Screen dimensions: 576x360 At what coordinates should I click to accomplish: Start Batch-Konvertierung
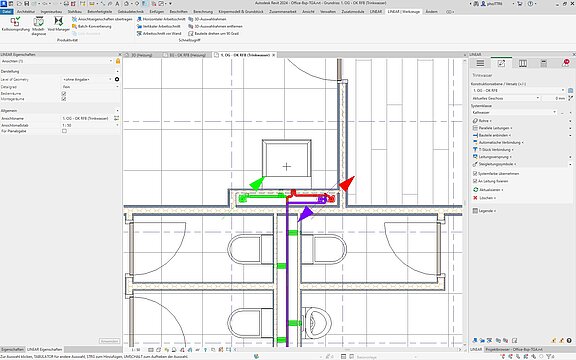[91, 26]
